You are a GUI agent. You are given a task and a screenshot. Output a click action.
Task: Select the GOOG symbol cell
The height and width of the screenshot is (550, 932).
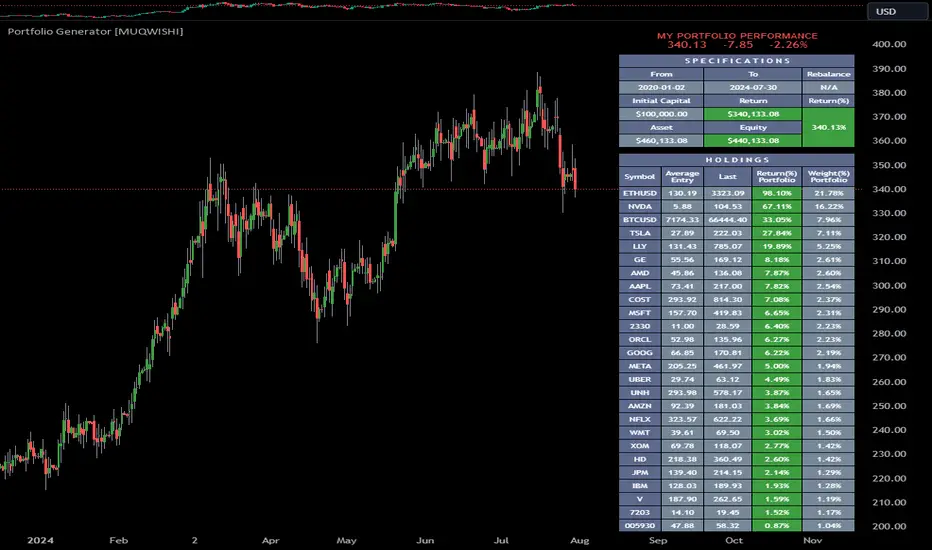tap(640, 353)
